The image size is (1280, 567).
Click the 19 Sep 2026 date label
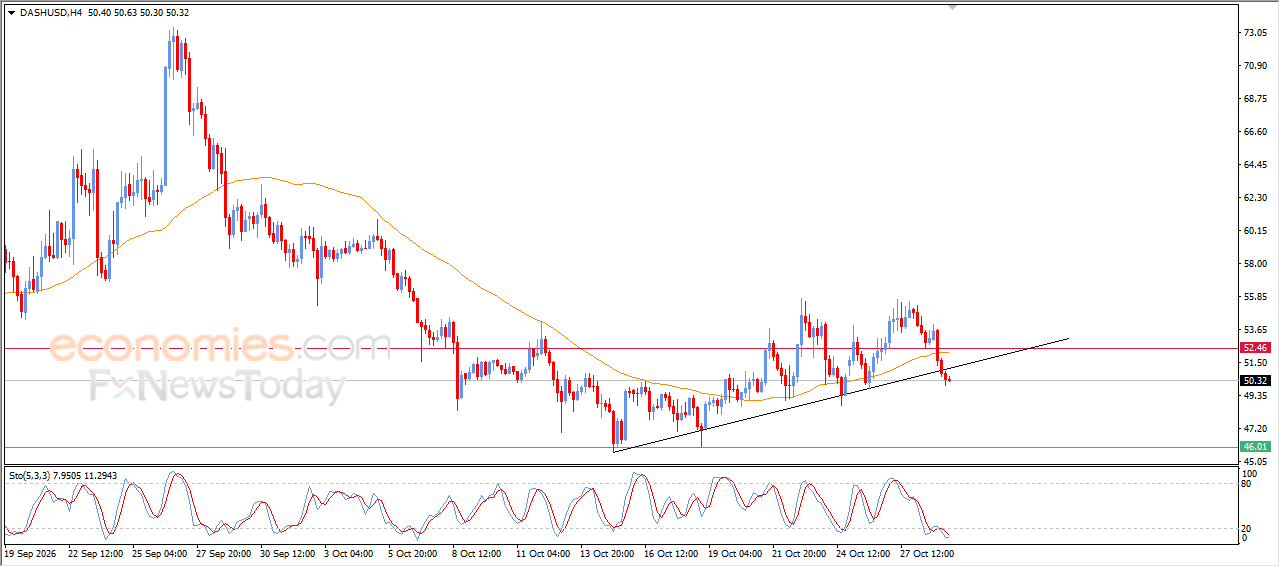click(x=32, y=552)
